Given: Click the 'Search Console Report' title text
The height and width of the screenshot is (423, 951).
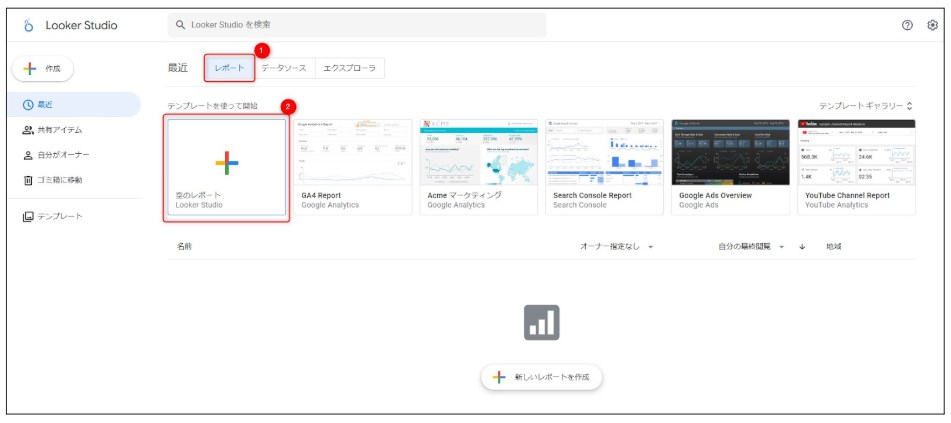Looking at the screenshot, I should pos(592,195).
